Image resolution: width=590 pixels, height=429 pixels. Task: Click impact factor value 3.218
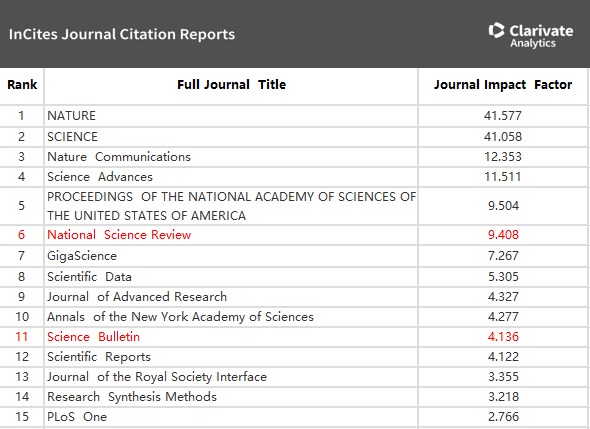503,397
